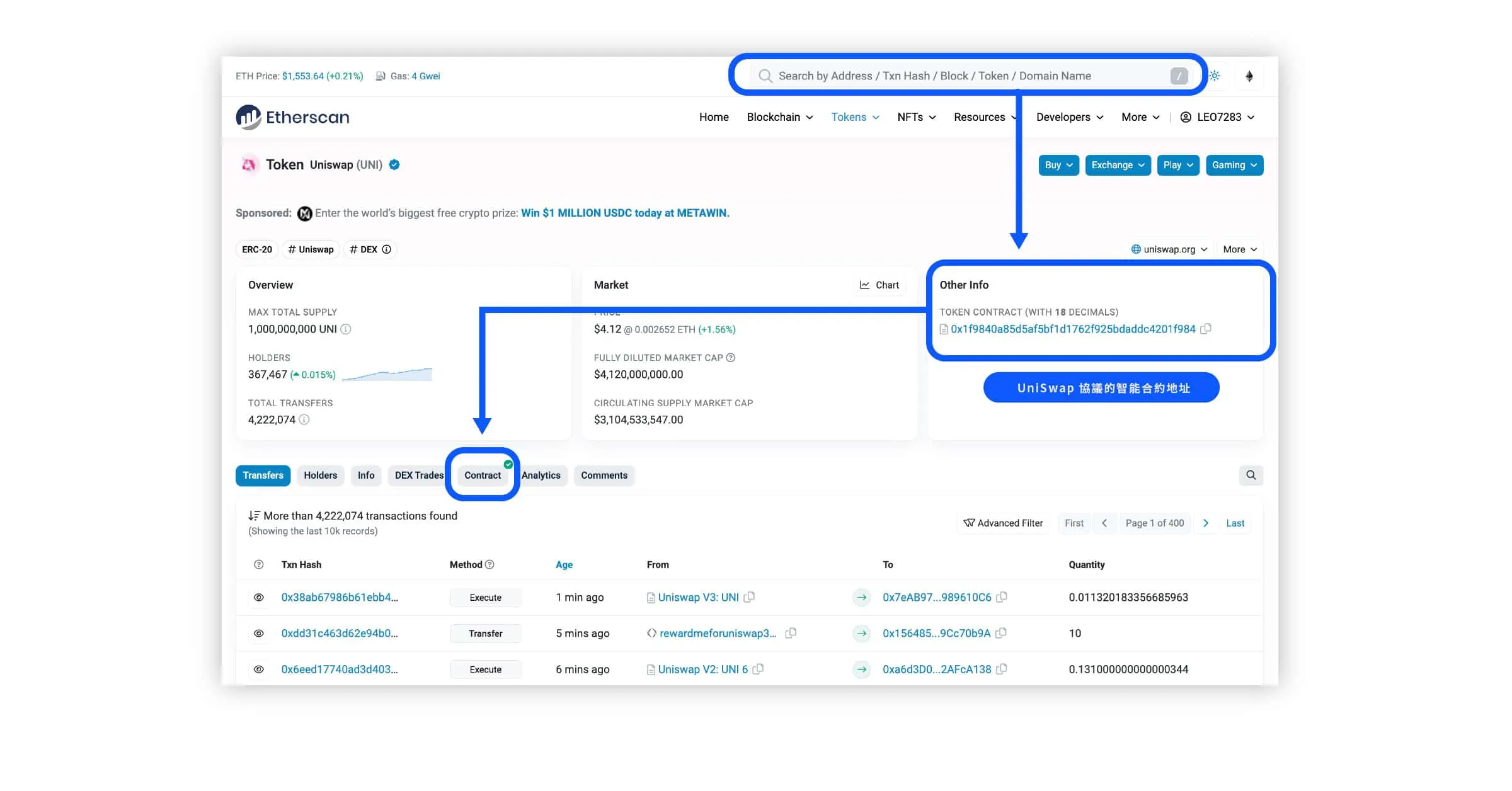The width and height of the screenshot is (1512, 791).
Task: Focus the address search input field
Action: point(969,76)
